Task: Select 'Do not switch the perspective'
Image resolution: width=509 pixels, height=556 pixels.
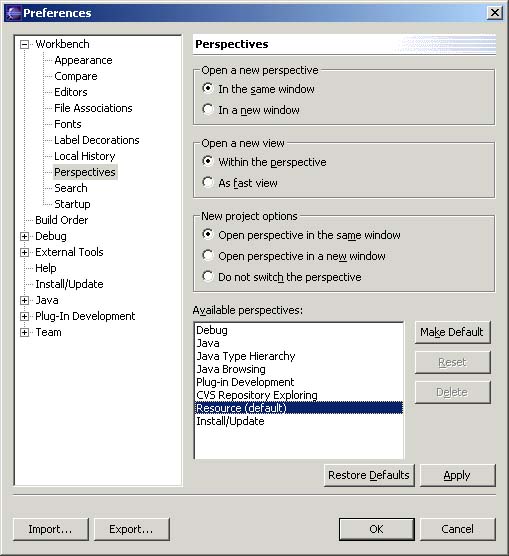Action: click(x=208, y=276)
